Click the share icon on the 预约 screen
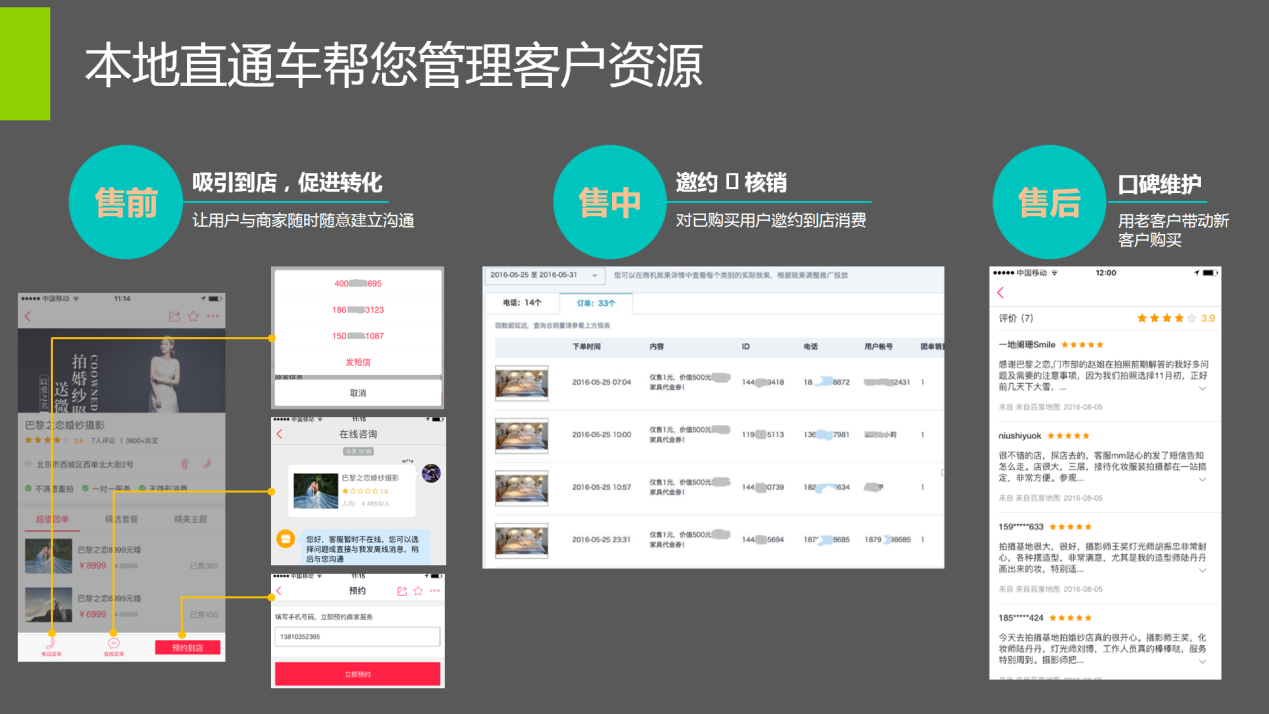Screen dimensions: 1269x714 (402, 591)
